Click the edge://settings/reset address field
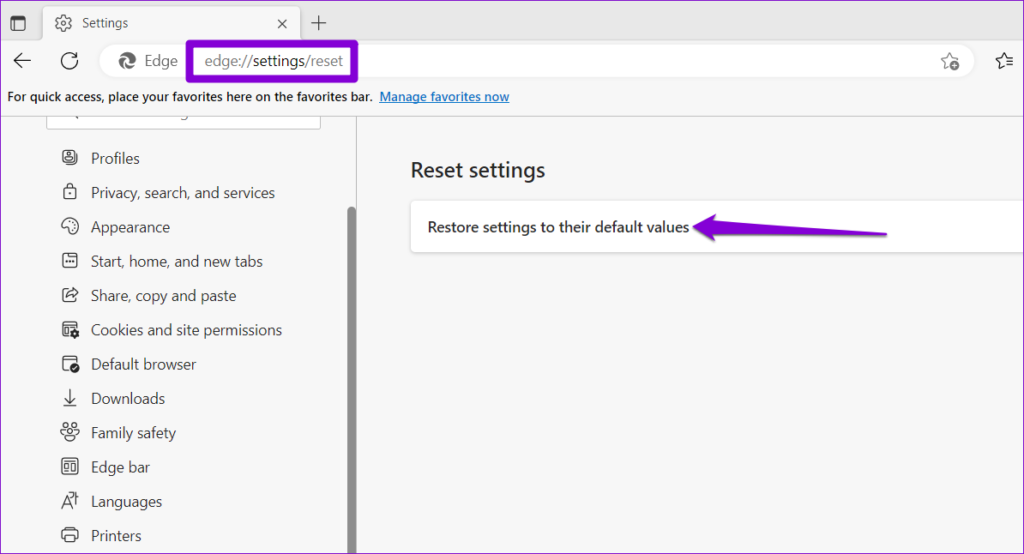 click(273, 61)
